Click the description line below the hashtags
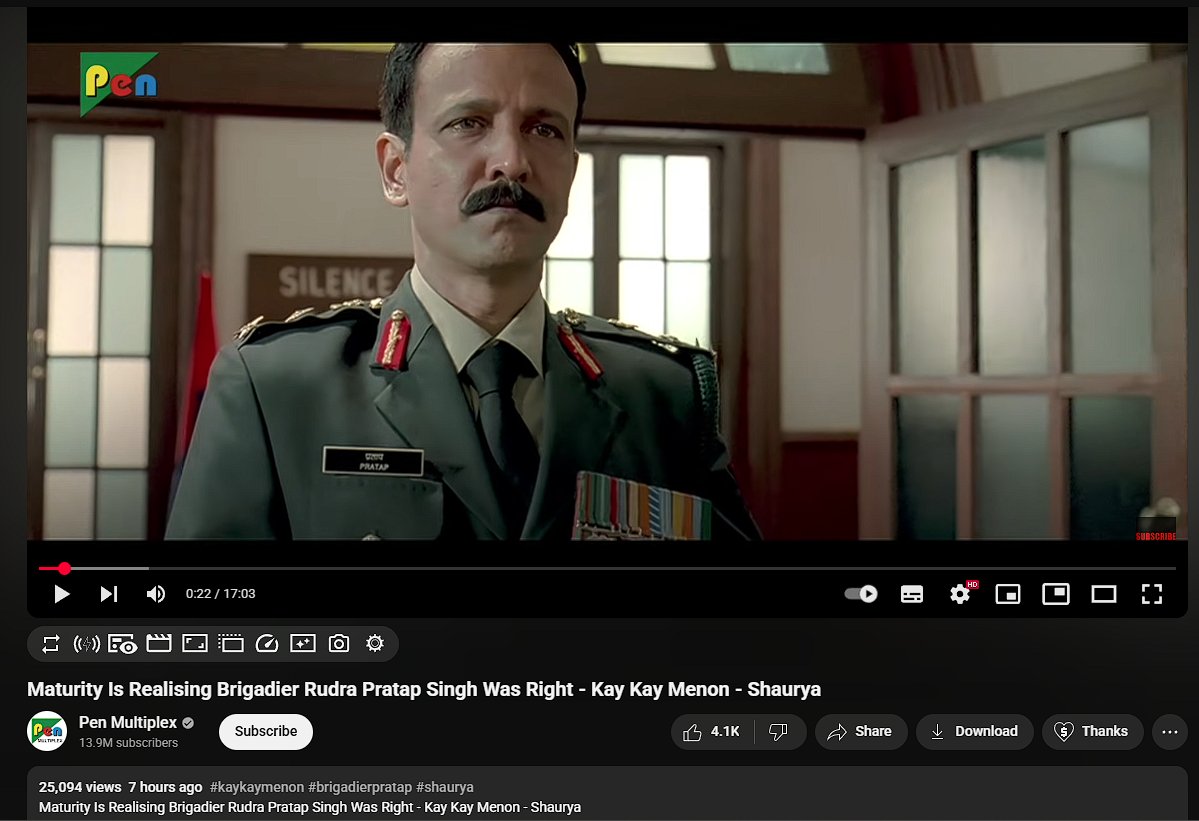The width and height of the screenshot is (1199, 821). [310, 807]
